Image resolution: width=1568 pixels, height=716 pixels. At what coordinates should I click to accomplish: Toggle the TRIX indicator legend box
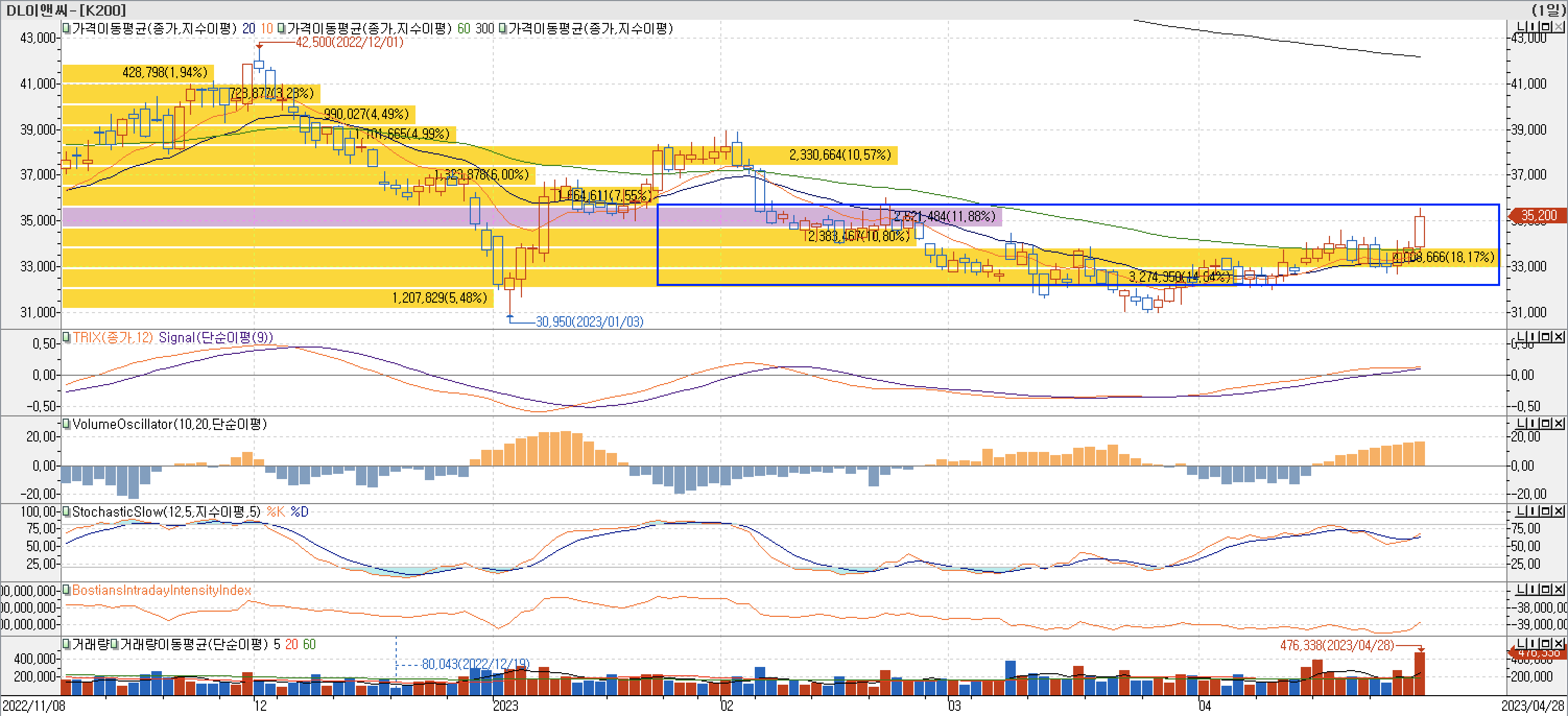(x=66, y=337)
